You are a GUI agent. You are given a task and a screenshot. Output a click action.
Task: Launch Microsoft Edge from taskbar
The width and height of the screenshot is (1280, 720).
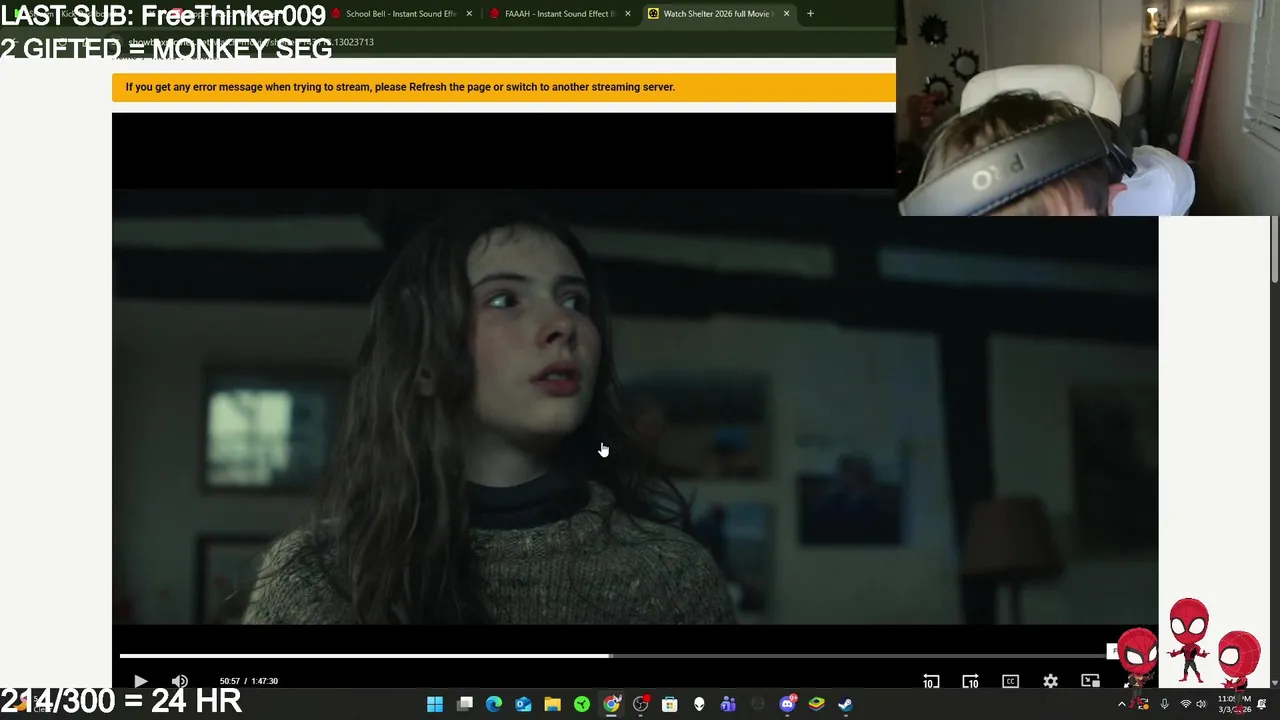tap(494, 705)
